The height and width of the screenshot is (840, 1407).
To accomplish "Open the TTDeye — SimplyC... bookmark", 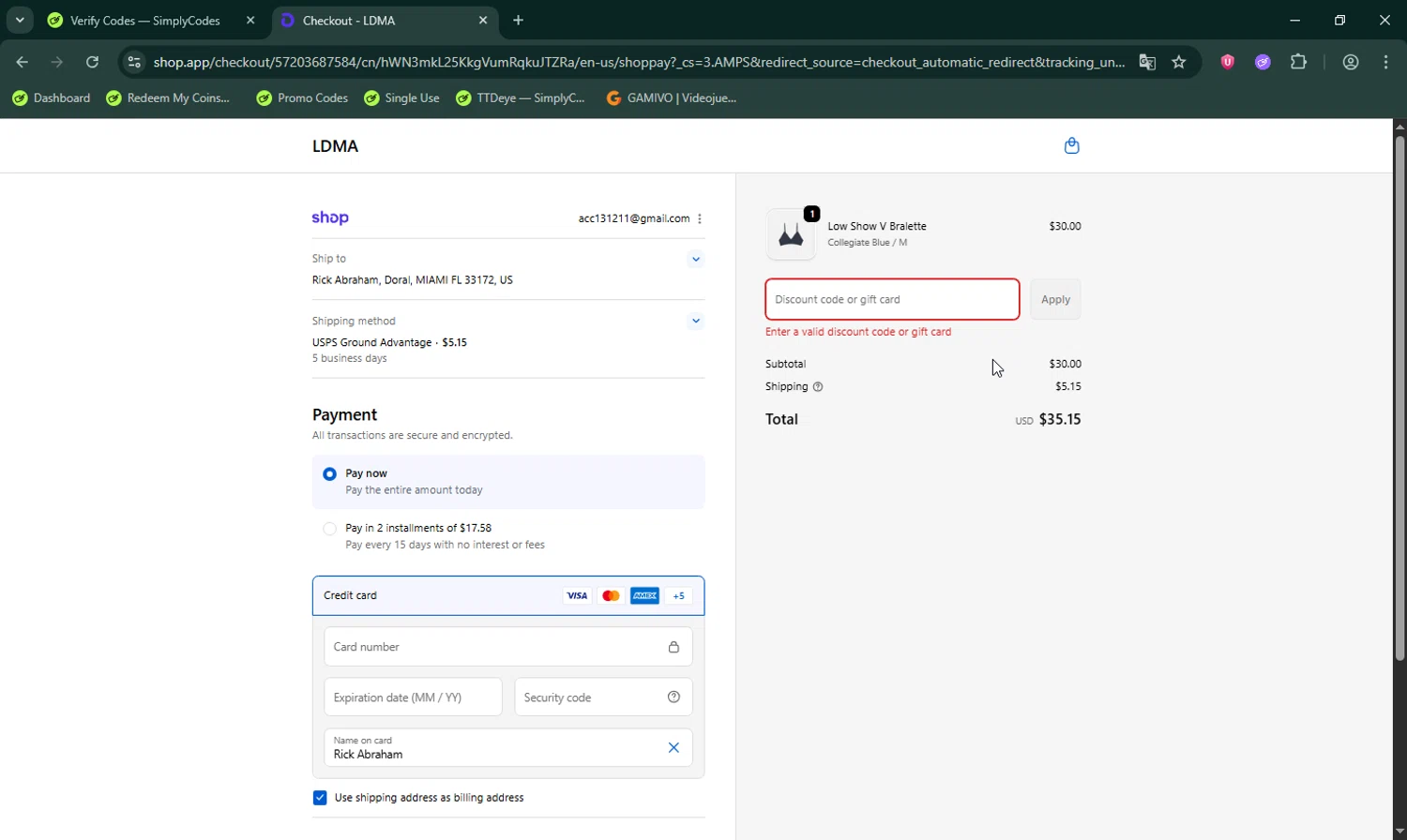I will point(521,97).
